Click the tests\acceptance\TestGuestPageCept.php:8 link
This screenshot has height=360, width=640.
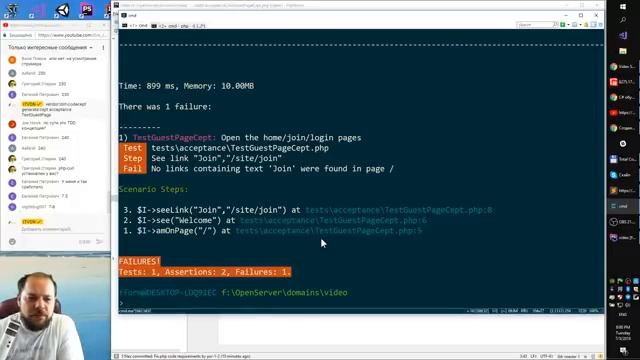coord(399,210)
